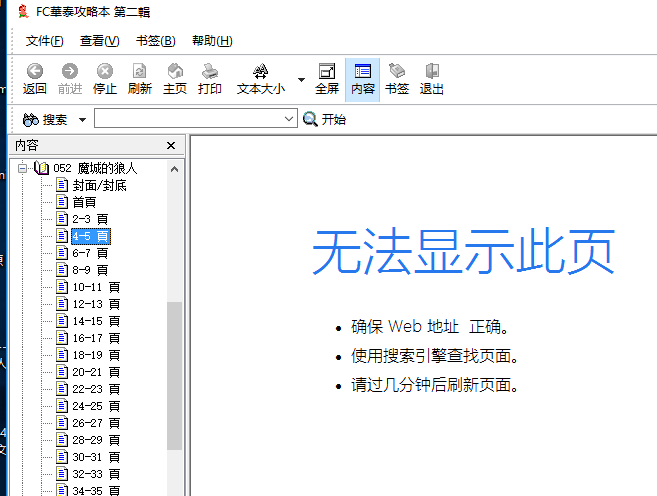Open the 帮助(H) menu
Viewport: 657px width, 496px height.
(211, 41)
